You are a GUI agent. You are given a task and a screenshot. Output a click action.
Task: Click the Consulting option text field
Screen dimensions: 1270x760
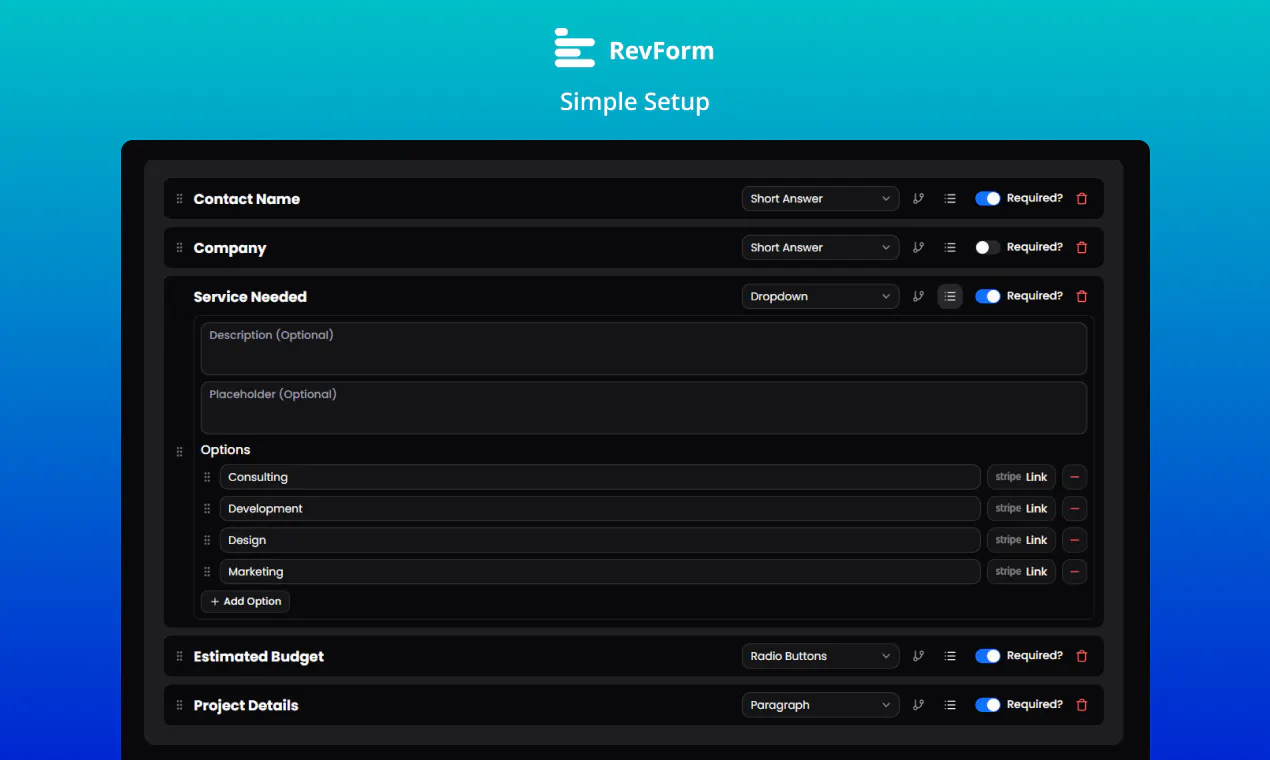pos(600,477)
